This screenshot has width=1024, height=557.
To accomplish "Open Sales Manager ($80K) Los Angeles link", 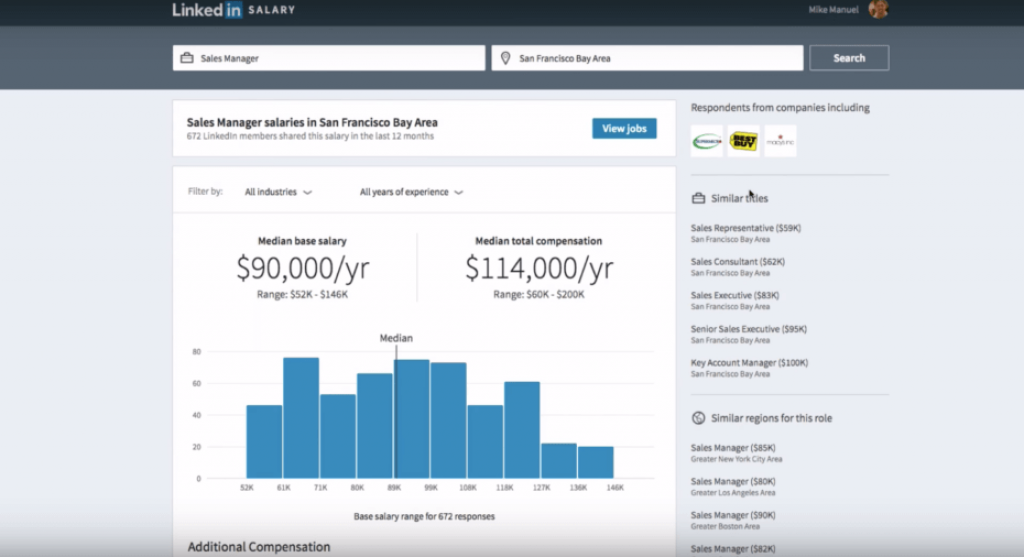I will (733, 481).
